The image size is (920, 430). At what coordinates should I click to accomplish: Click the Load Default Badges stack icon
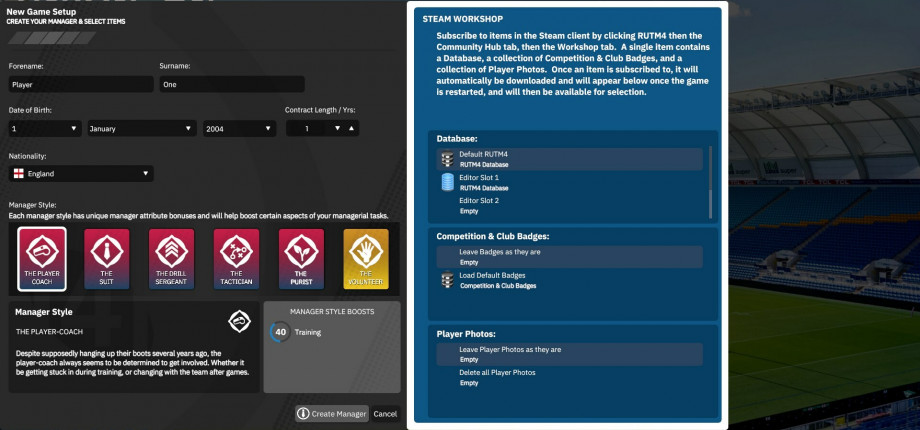pyautogui.click(x=448, y=280)
